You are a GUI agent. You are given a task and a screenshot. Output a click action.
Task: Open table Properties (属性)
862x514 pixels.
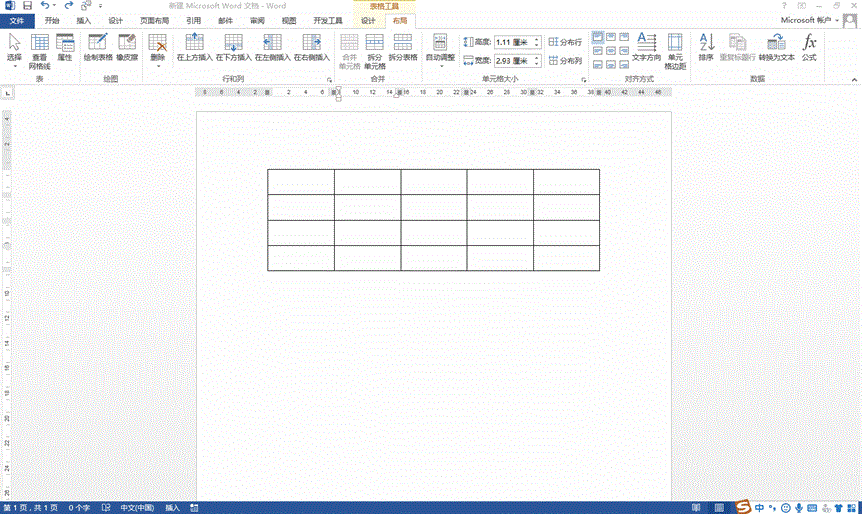click(65, 47)
